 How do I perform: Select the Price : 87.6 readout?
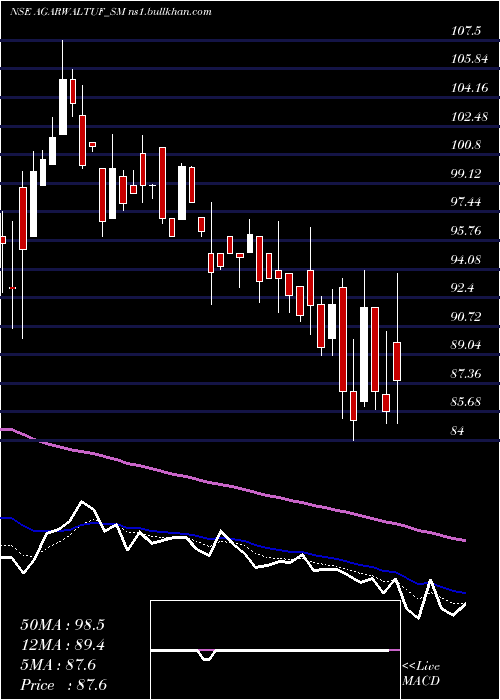pos(63,685)
